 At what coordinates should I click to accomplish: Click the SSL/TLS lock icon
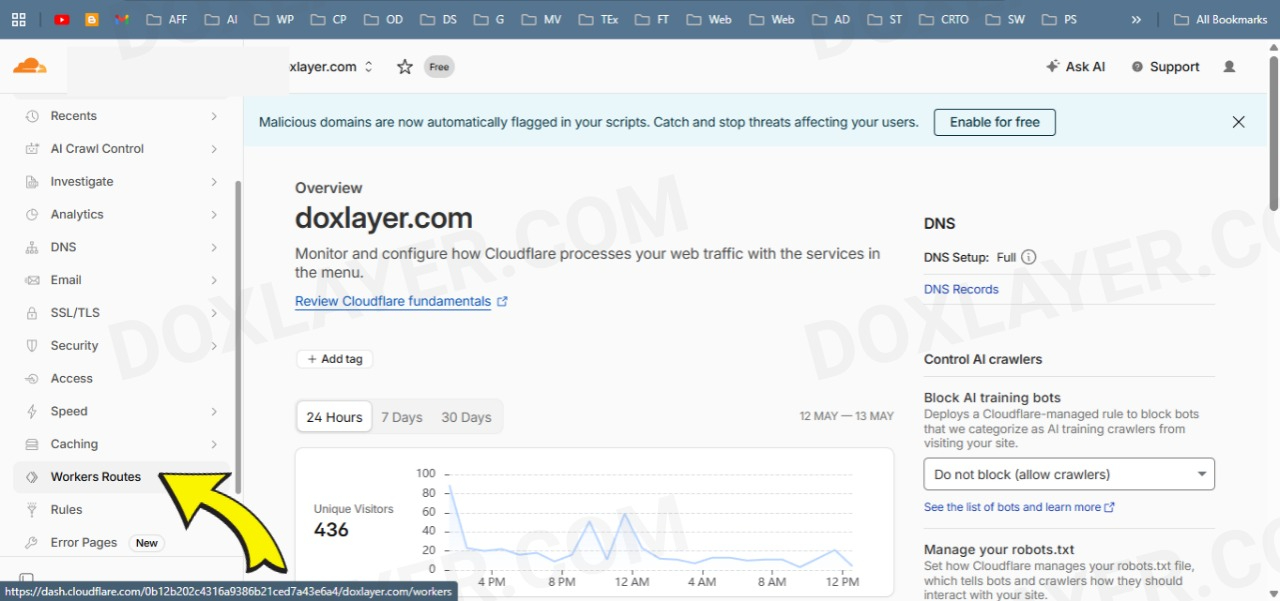click(x=32, y=313)
